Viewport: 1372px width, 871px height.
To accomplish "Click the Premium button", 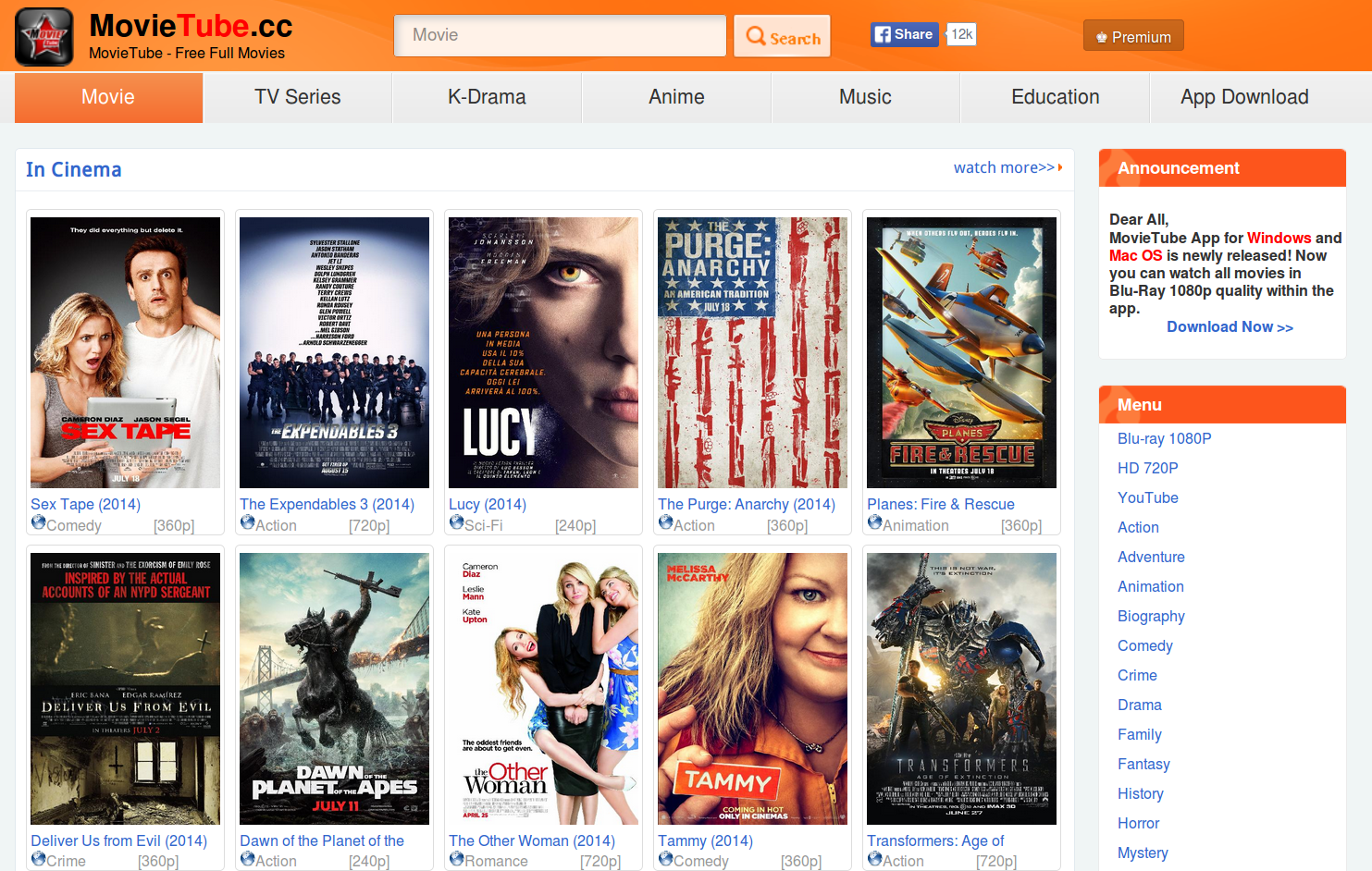I will [1133, 36].
